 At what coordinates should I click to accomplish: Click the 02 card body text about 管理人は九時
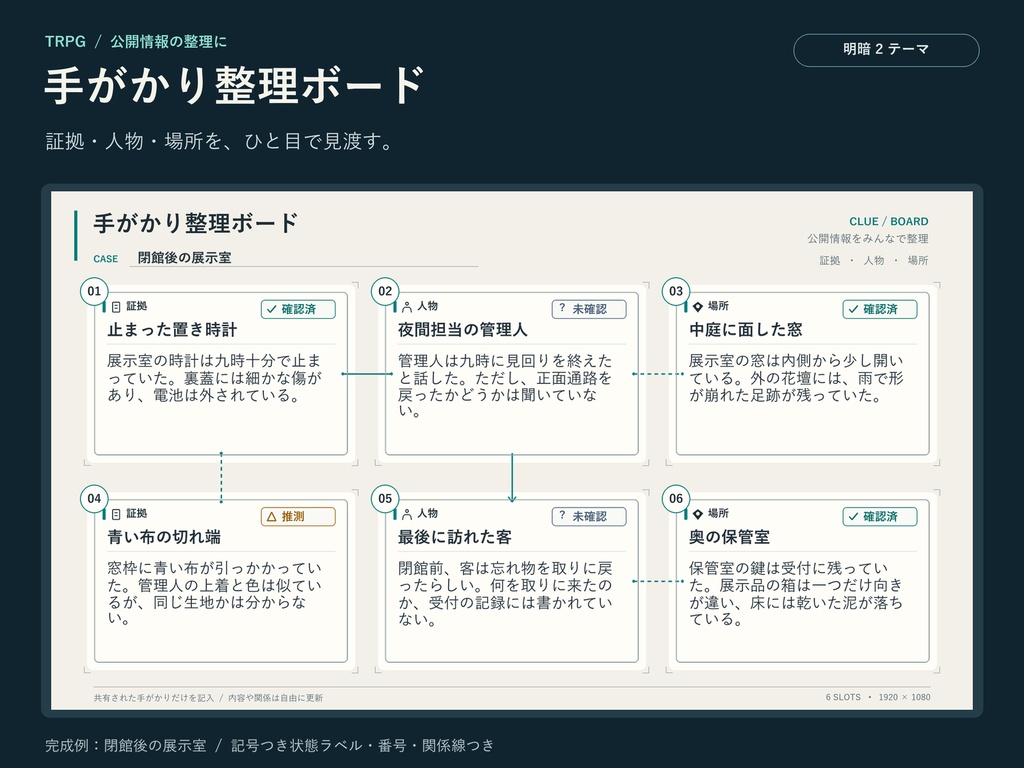505,386
